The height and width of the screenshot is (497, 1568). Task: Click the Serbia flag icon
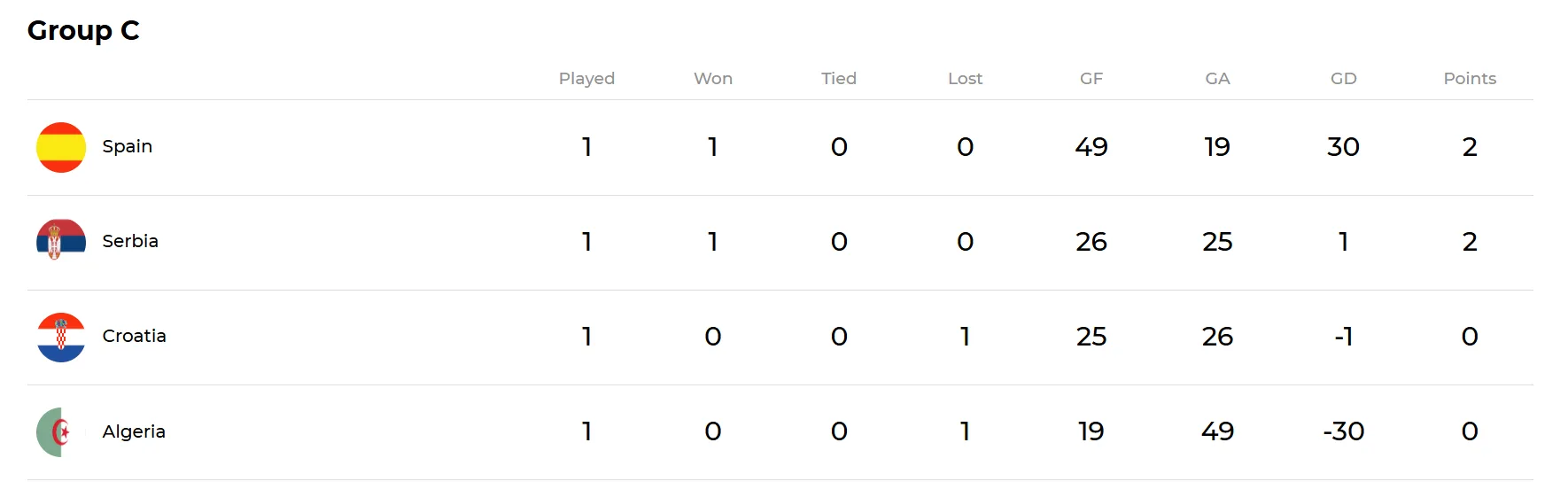click(x=61, y=241)
